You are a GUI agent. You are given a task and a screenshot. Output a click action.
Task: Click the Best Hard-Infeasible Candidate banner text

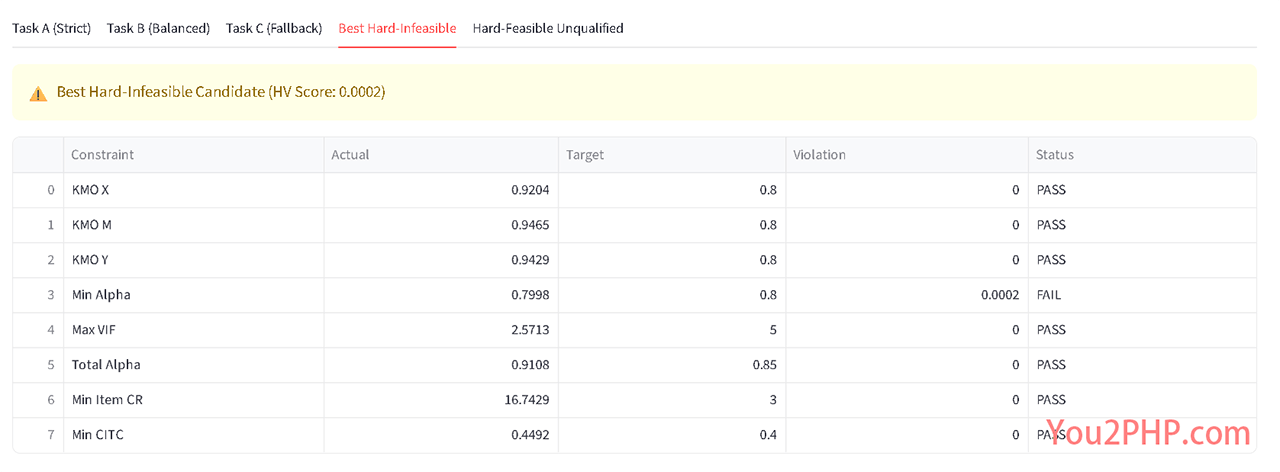coord(221,92)
